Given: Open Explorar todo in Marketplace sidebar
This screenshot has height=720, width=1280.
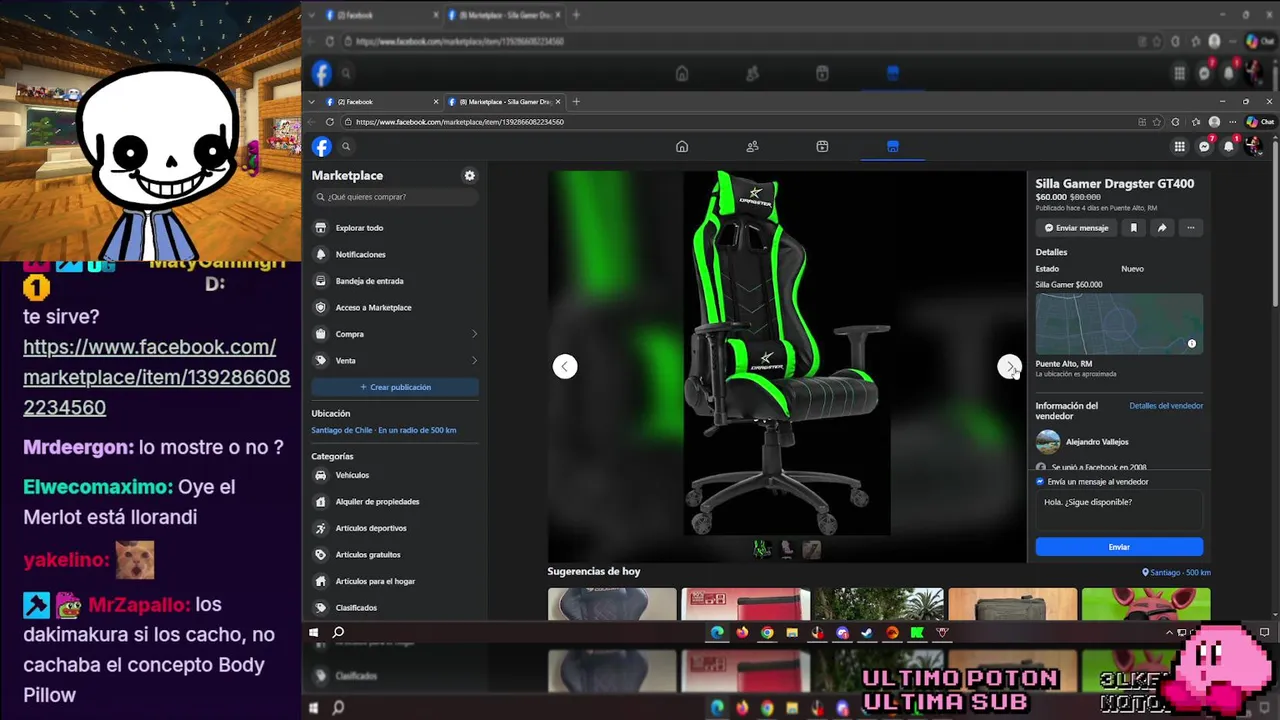Looking at the screenshot, I should coord(395,228).
